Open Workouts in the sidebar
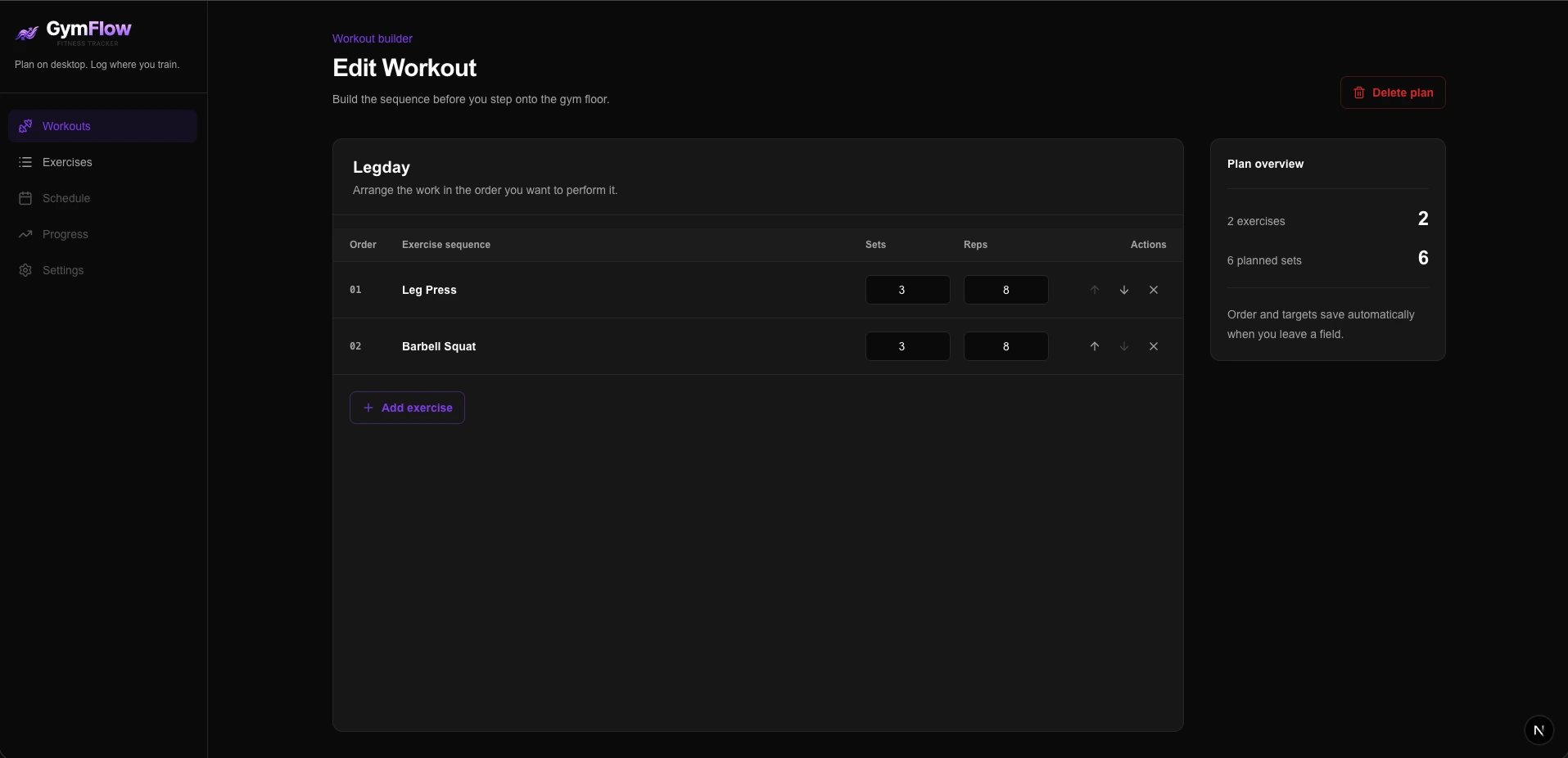Image resolution: width=1568 pixels, height=758 pixels. pos(102,126)
